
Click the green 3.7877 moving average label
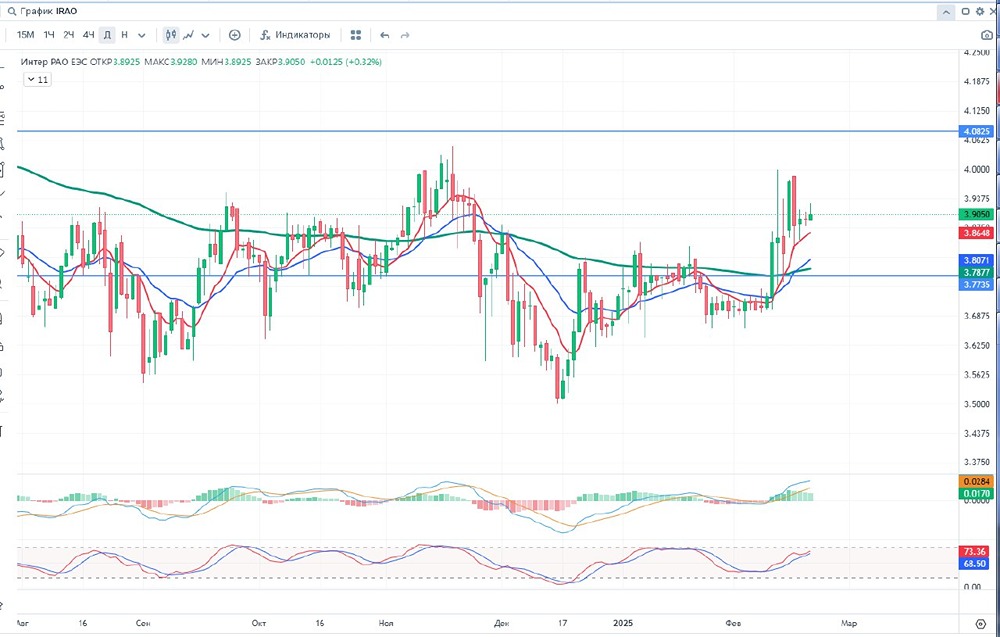click(x=978, y=272)
